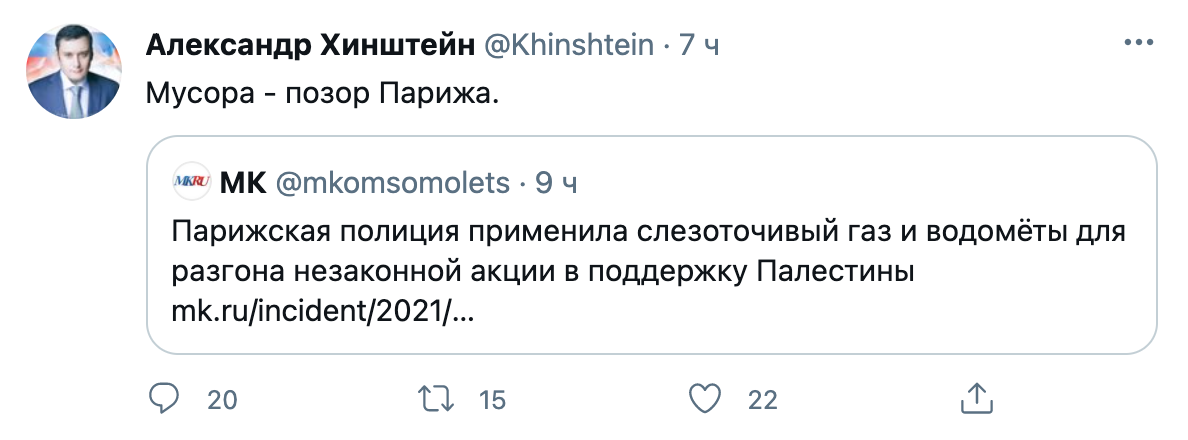Click the reply speech bubble icon

point(163,399)
